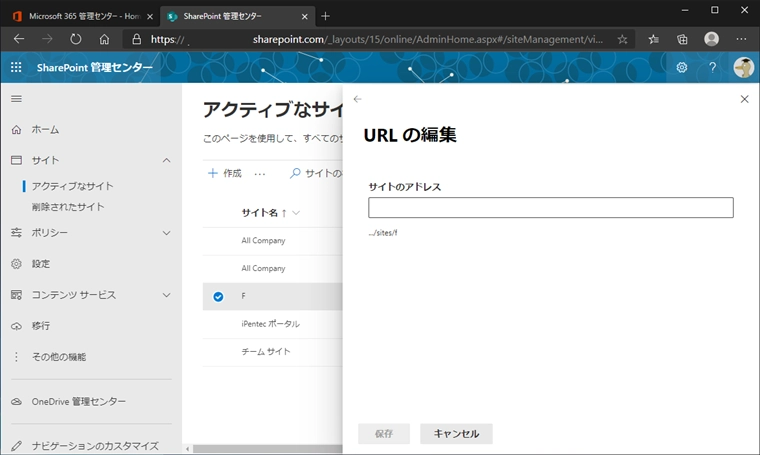Click the browser forward button

47,39
